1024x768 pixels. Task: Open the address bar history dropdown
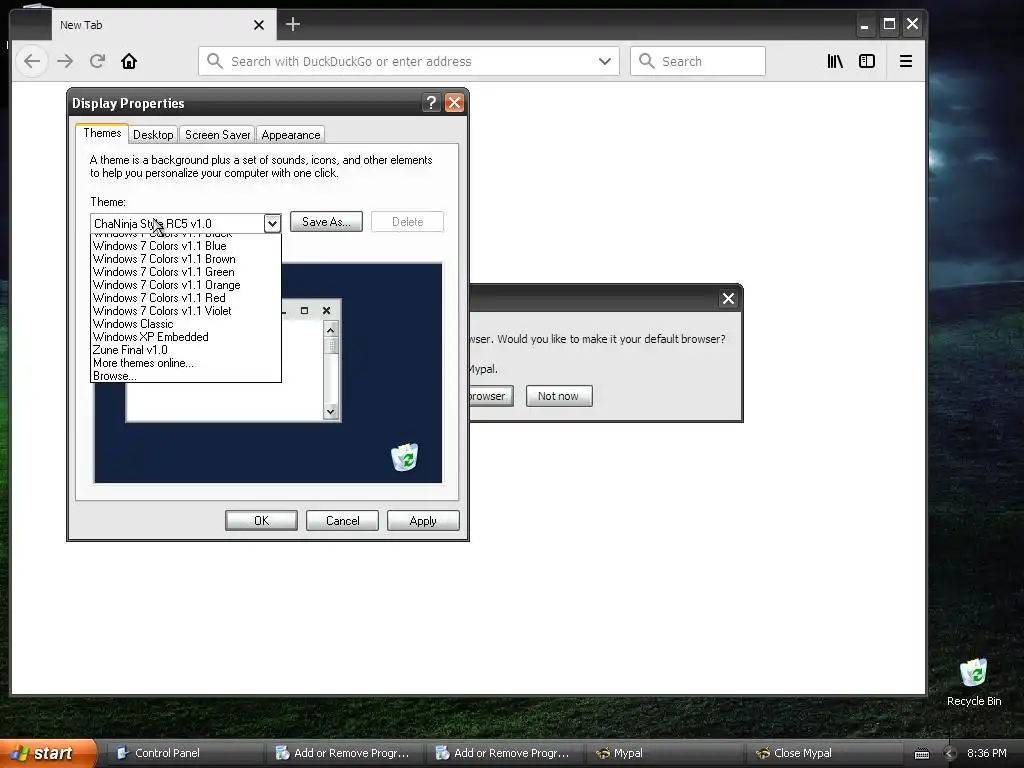tap(605, 61)
